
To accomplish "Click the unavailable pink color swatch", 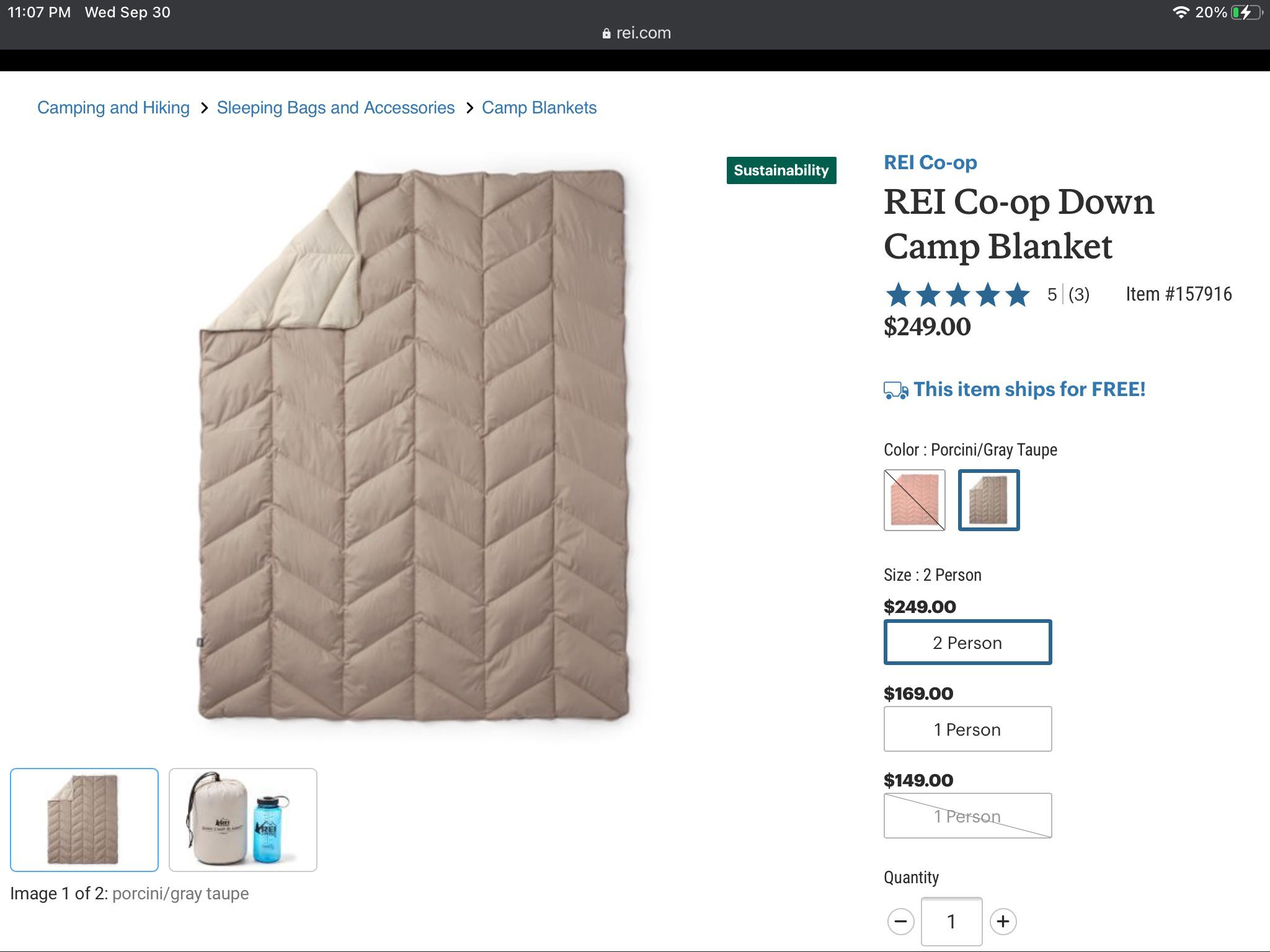I will click(x=915, y=500).
